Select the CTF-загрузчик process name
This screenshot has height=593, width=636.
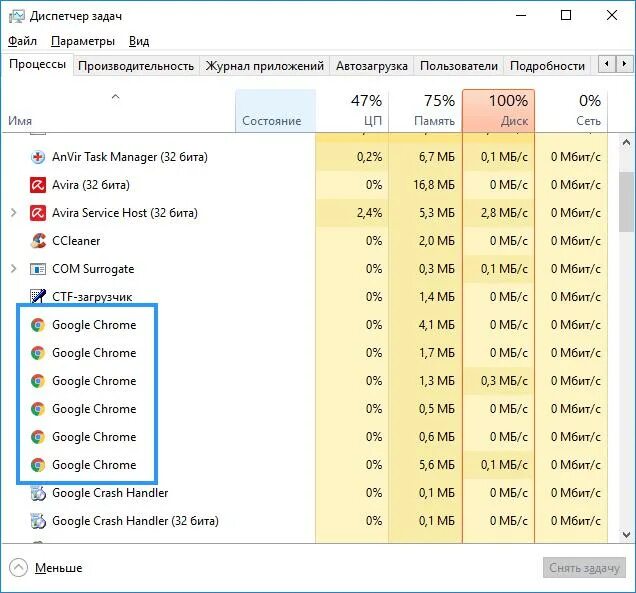pyautogui.click(x=92, y=297)
